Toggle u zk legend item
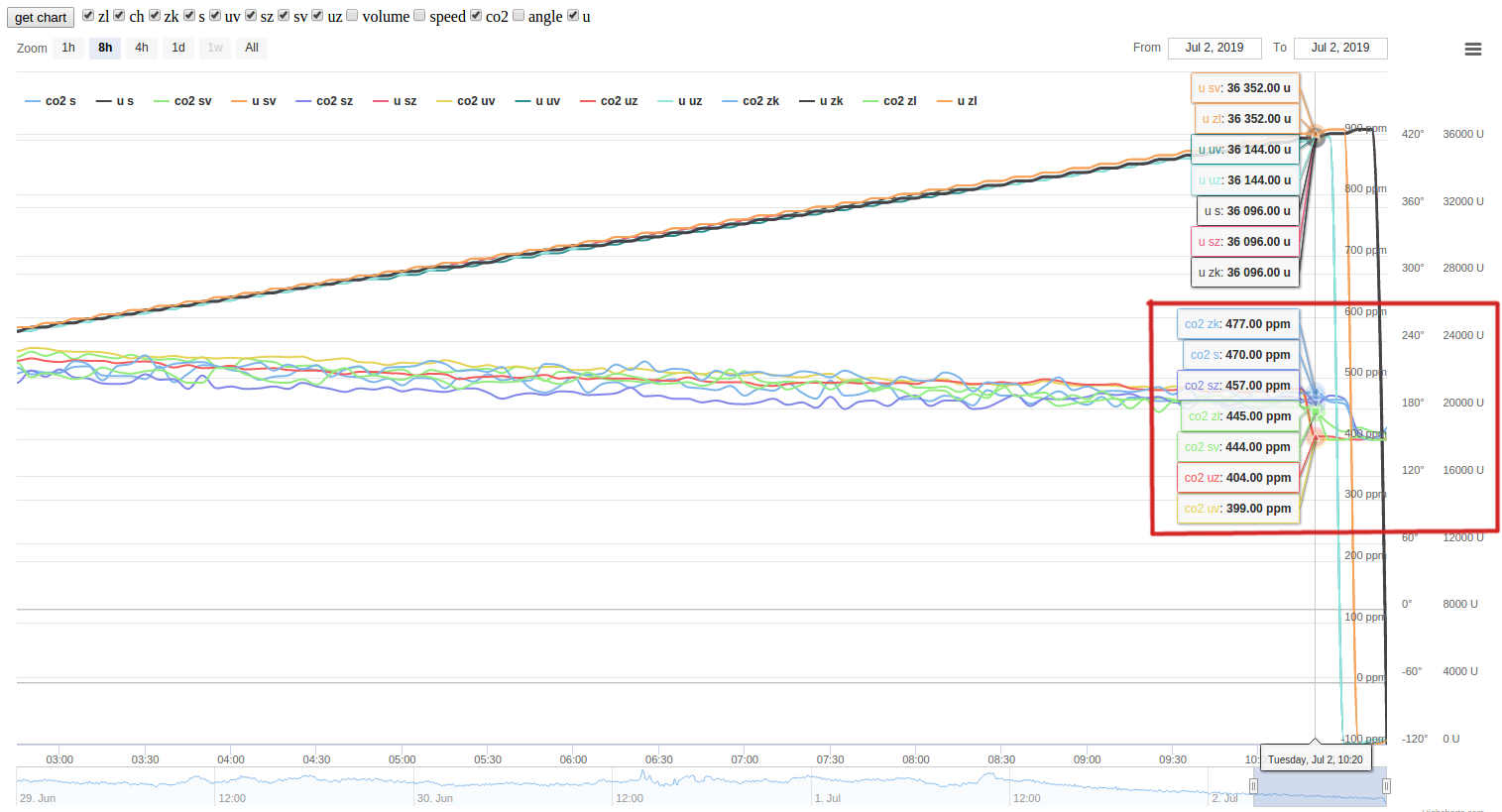The height and width of the screenshot is (812, 1502). (x=822, y=101)
